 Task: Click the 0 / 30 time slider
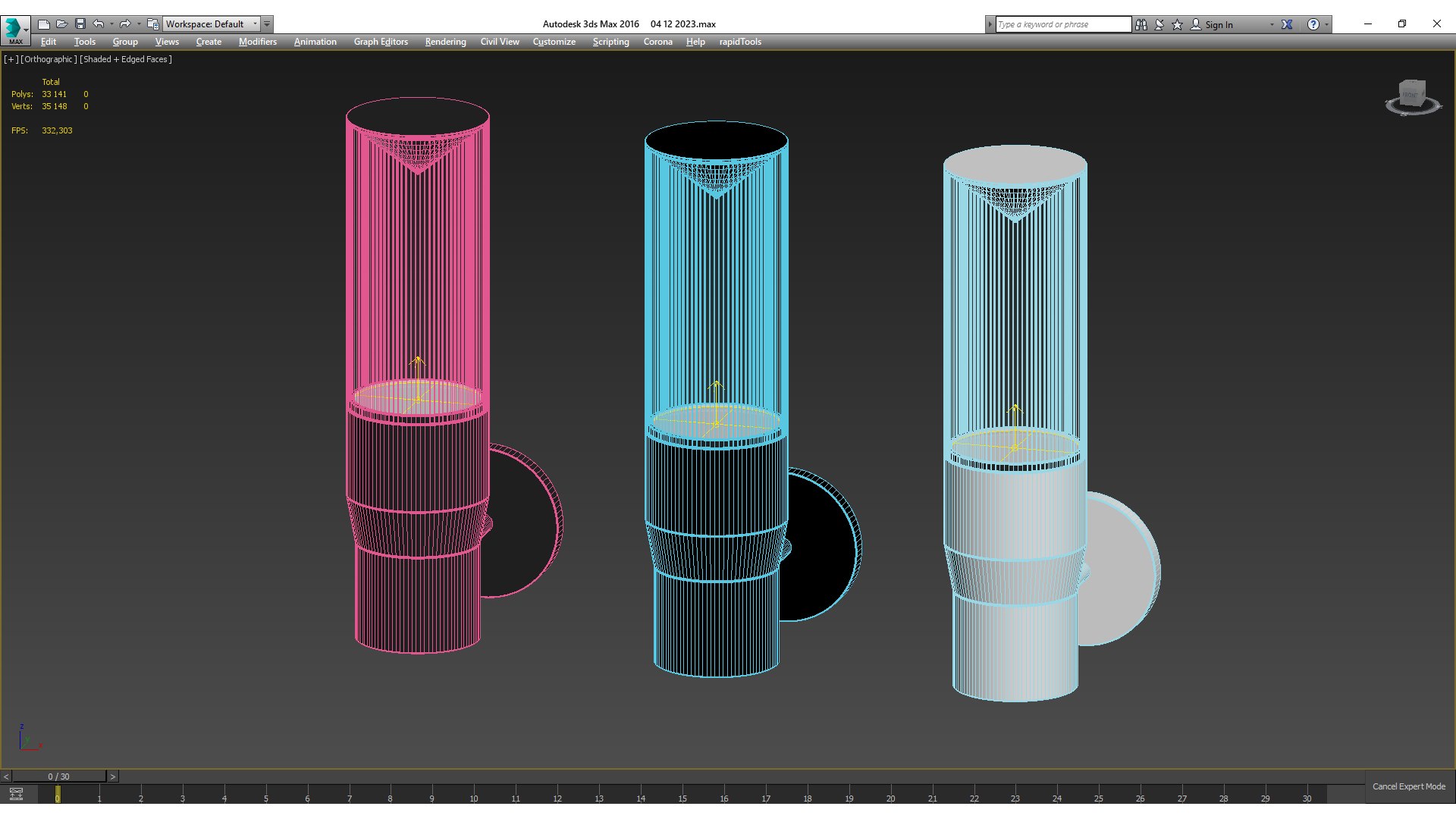(59, 777)
